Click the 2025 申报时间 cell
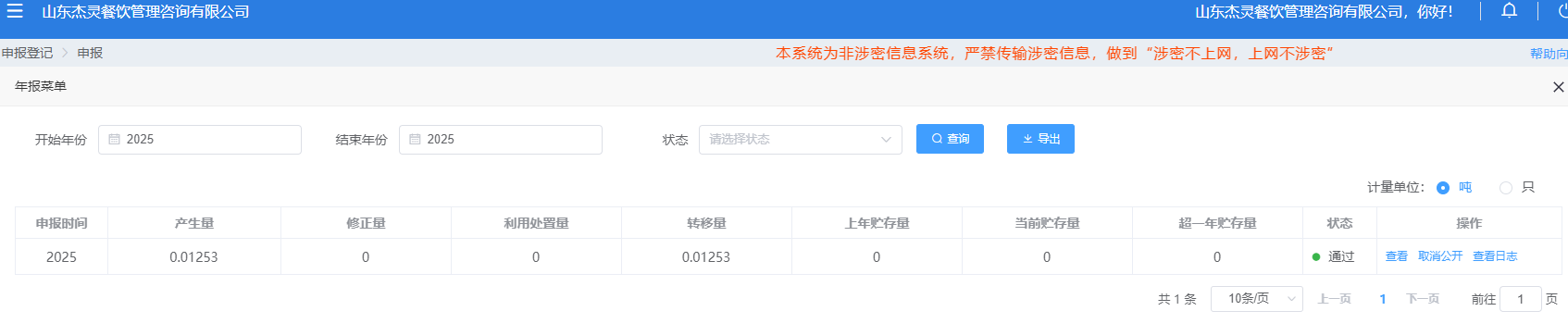This screenshot has height=336, width=1568. point(61,257)
